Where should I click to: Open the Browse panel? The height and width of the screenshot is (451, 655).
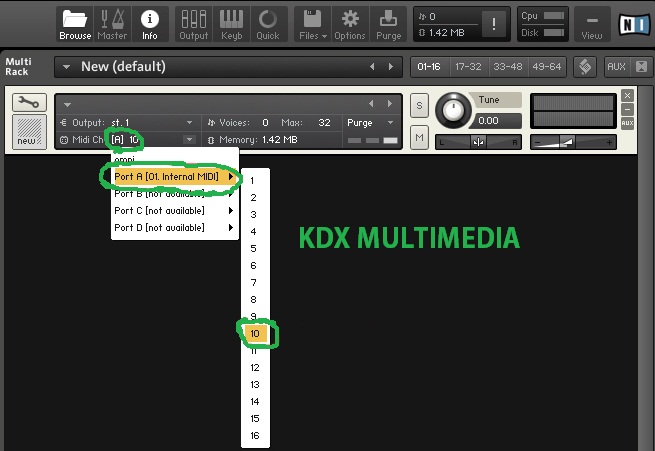[75, 25]
